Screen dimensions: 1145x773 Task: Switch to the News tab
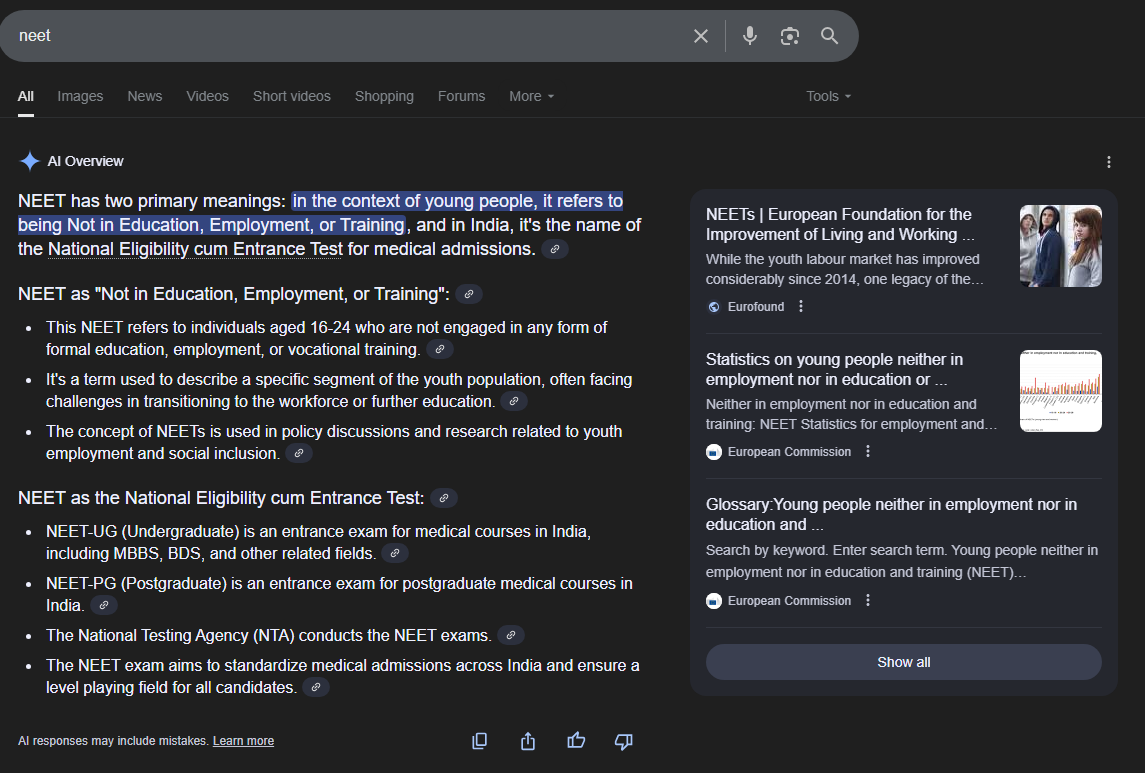point(145,96)
